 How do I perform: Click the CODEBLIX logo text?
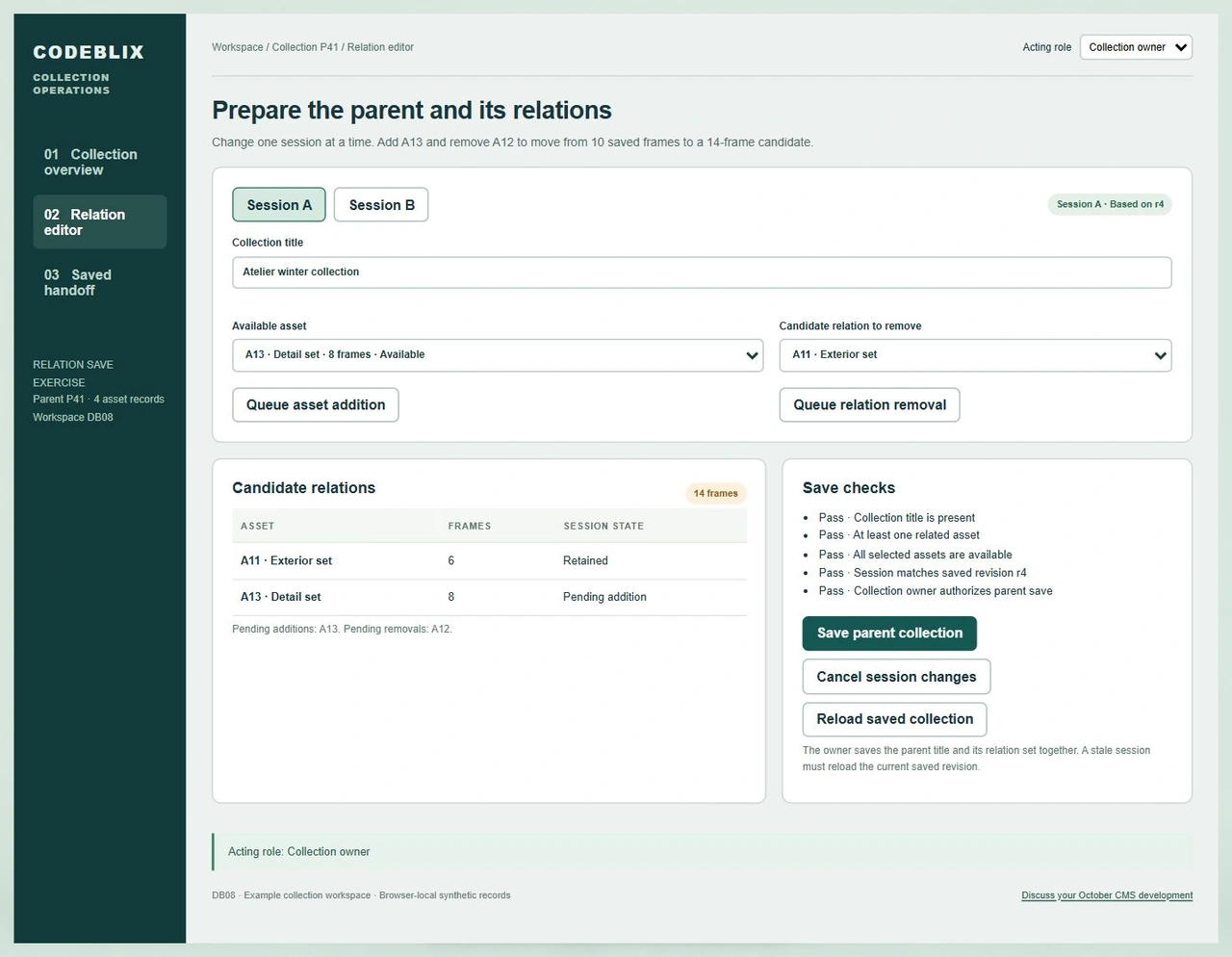(x=89, y=52)
